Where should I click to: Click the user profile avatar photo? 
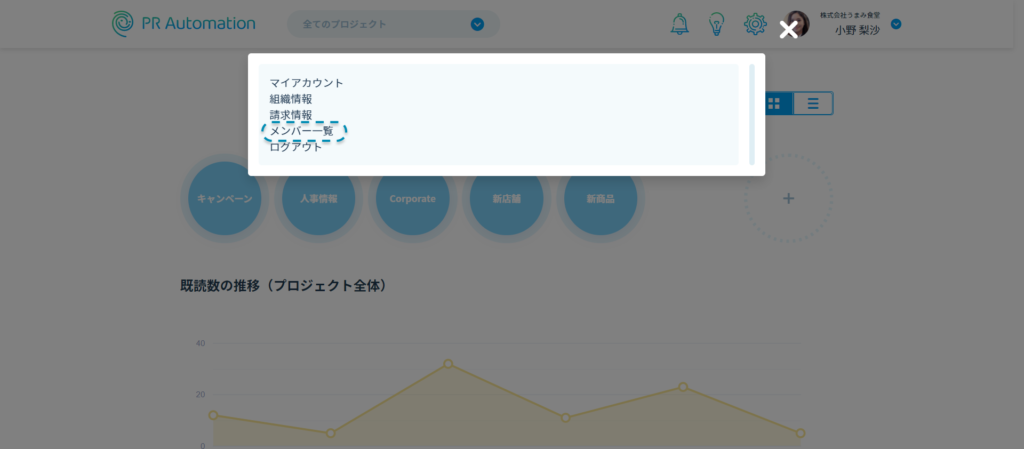[797, 24]
